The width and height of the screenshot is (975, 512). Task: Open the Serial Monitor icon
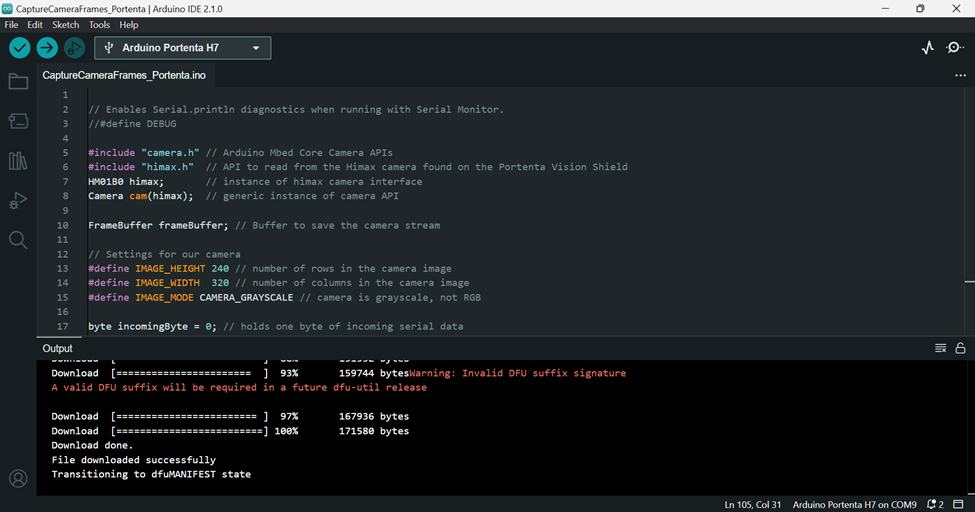click(x=954, y=48)
